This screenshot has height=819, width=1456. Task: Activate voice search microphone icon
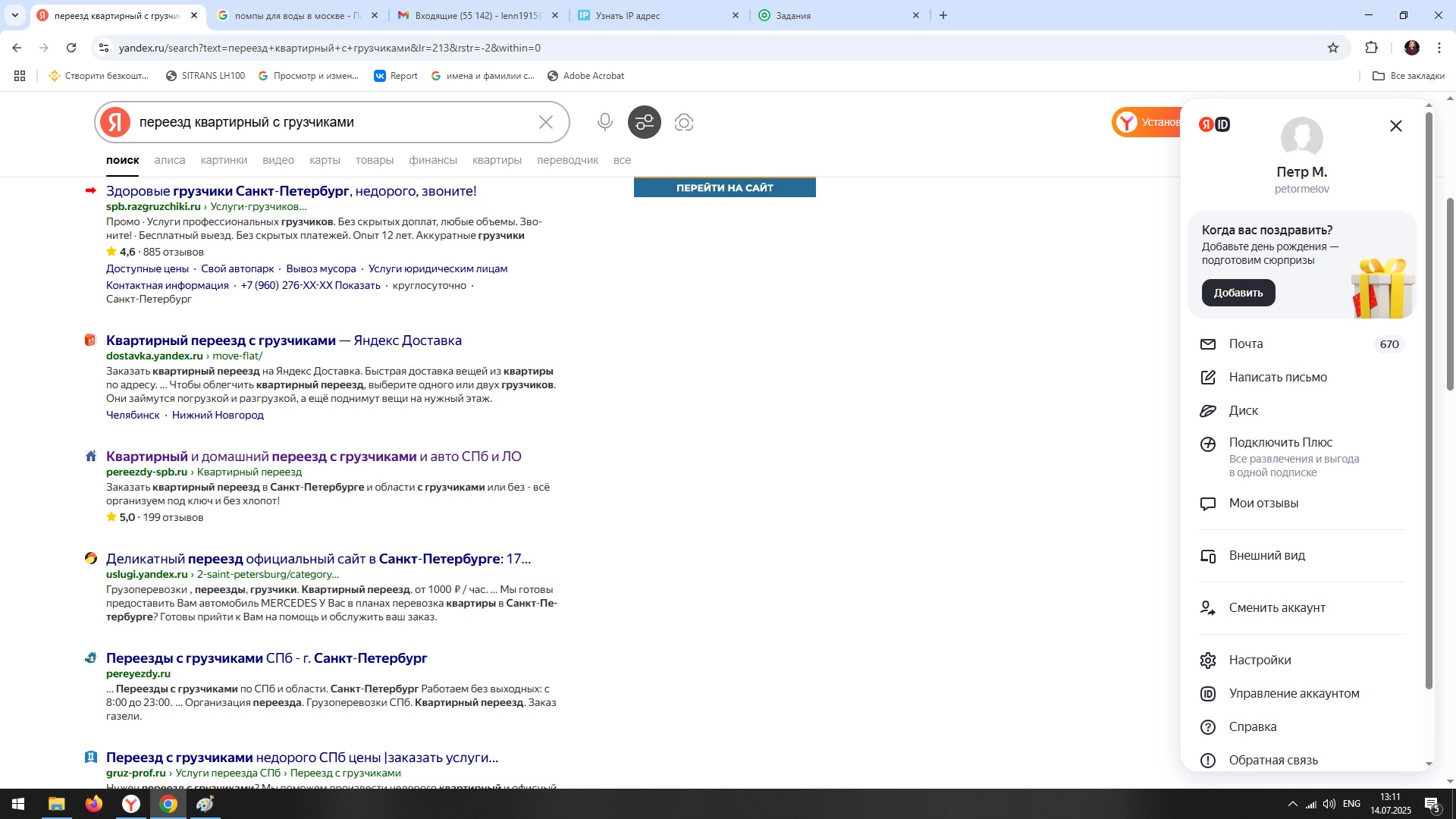coord(604,122)
